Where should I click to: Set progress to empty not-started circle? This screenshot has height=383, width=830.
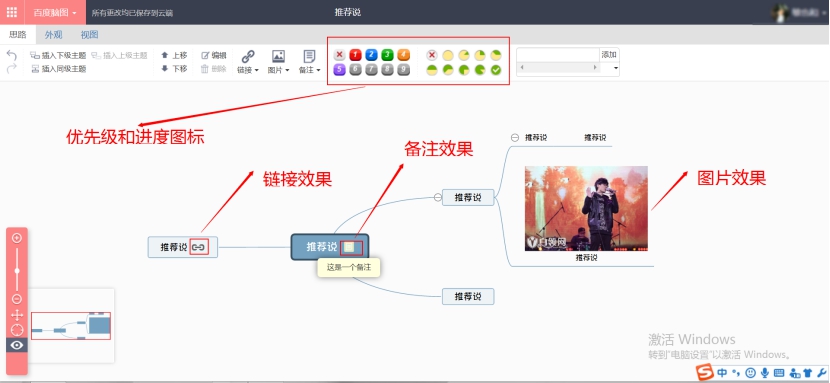coord(448,55)
